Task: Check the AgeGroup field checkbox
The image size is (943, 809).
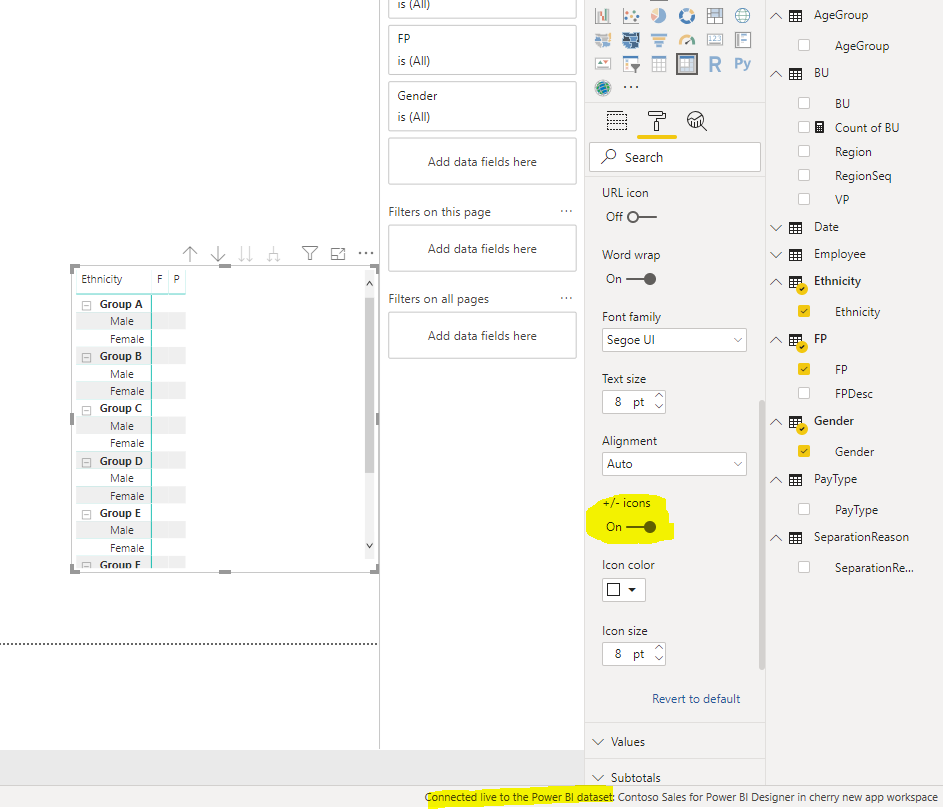Action: pyautogui.click(x=804, y=45)
